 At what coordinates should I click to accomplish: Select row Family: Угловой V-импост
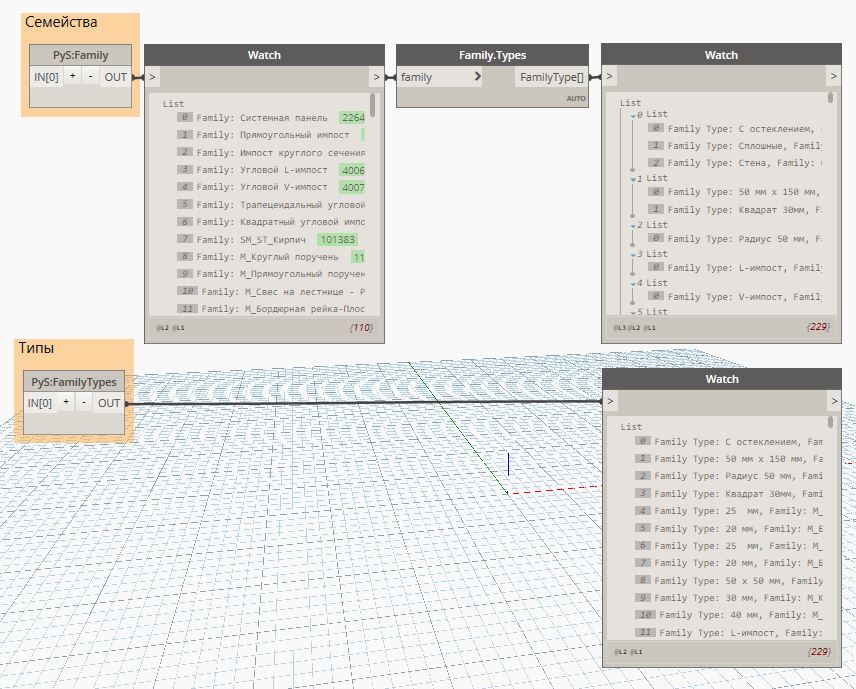click(271, 187)
